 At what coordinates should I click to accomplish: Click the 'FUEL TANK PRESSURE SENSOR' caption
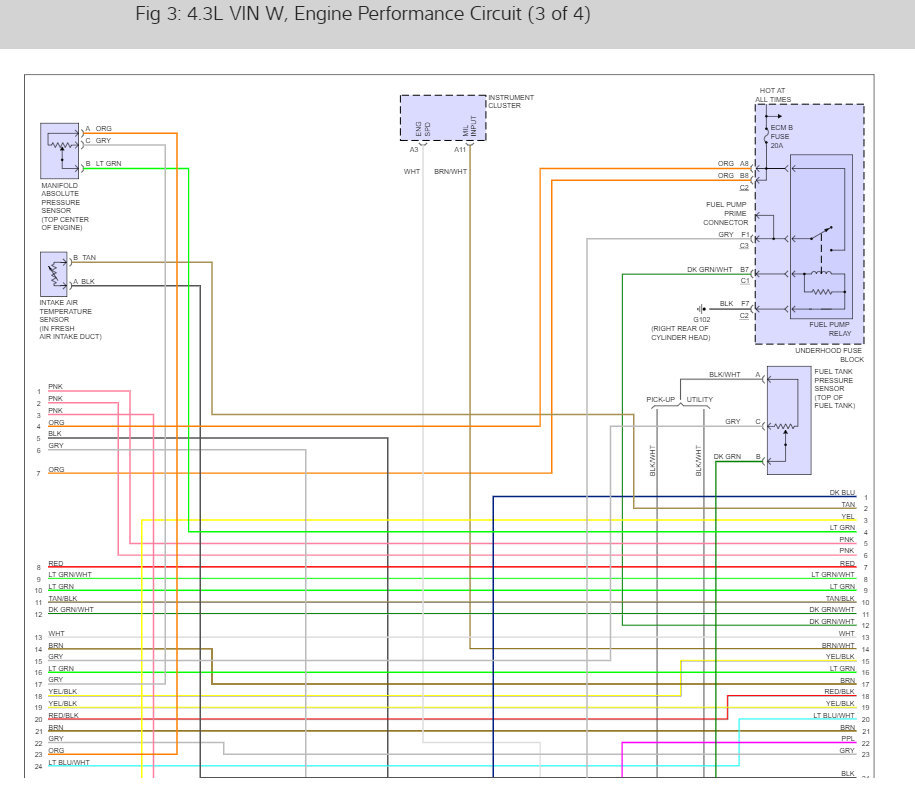point(834,389)
